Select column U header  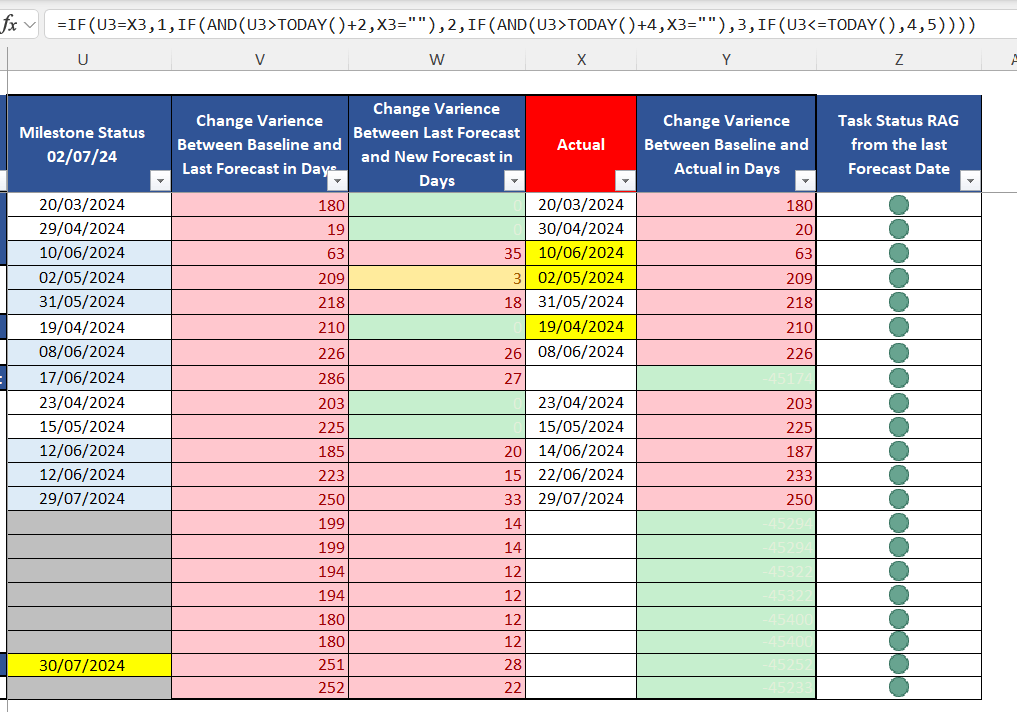coord(82,60)
